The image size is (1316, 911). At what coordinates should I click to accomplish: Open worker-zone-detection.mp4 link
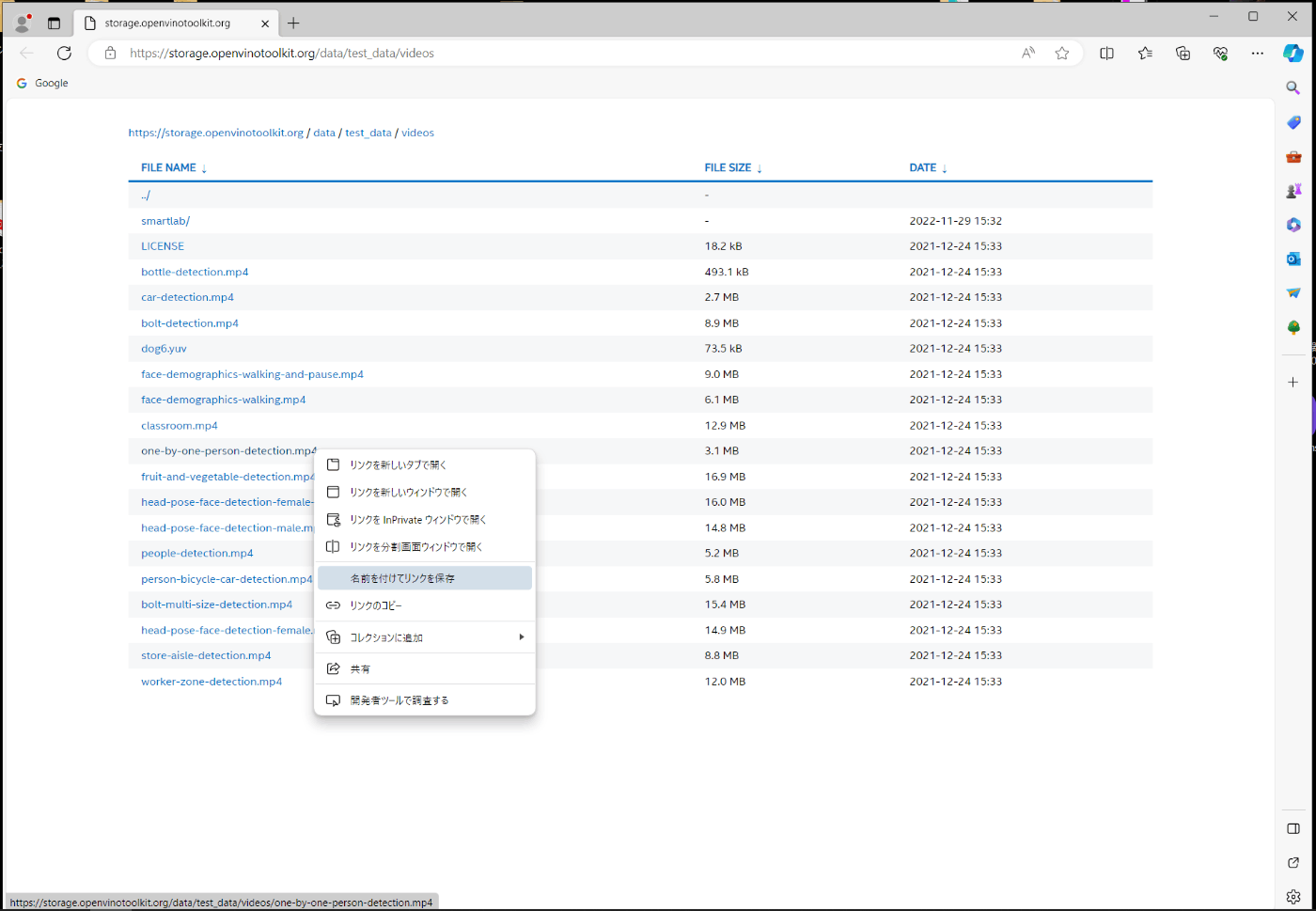211,682
